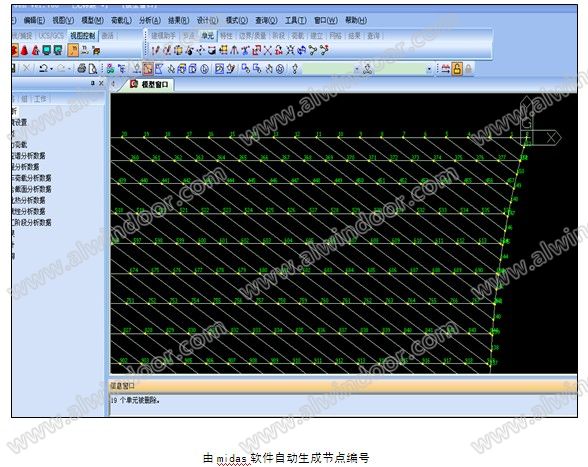Toggle the orange unlocked padlock button
The height and width of the screenshot is (467, 588).
coord(457,69)
